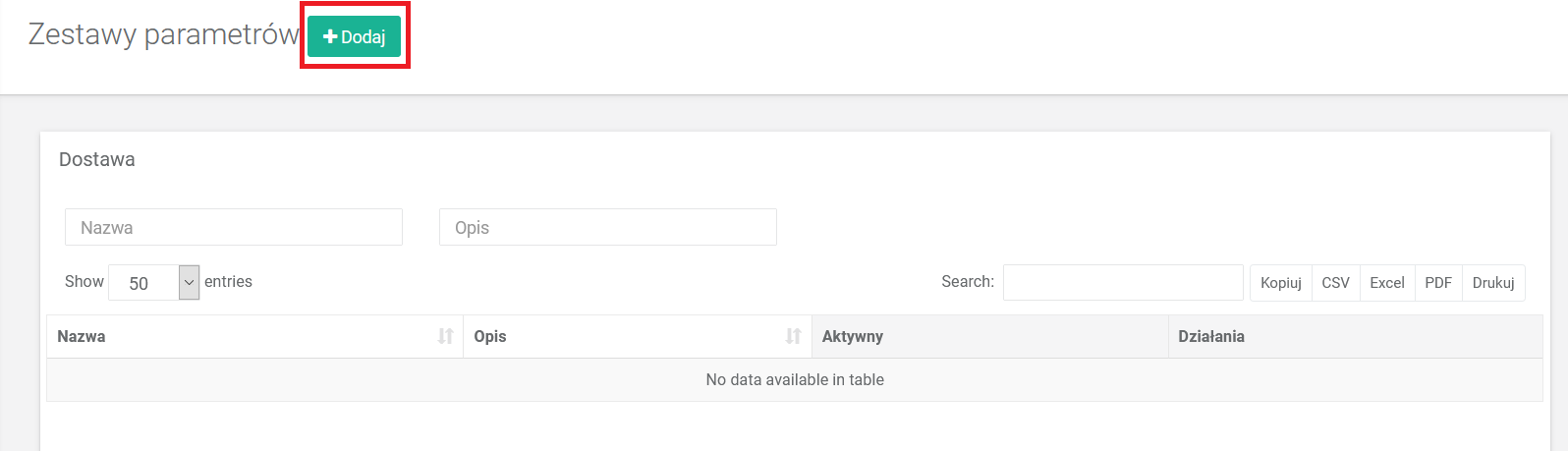Select the Działania column header
The width and height of the screenshot is (1568, 451).
(x=1210, y=336)
